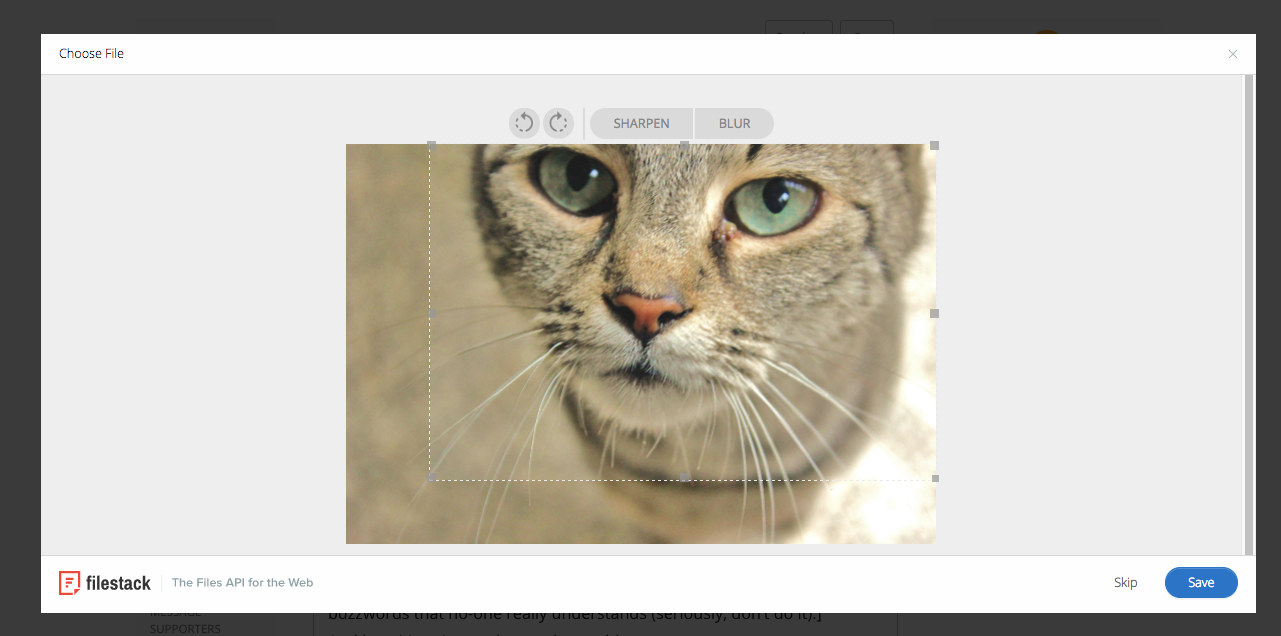
Task: Rotate the image clockwise
Action: [x=558, y=123]
